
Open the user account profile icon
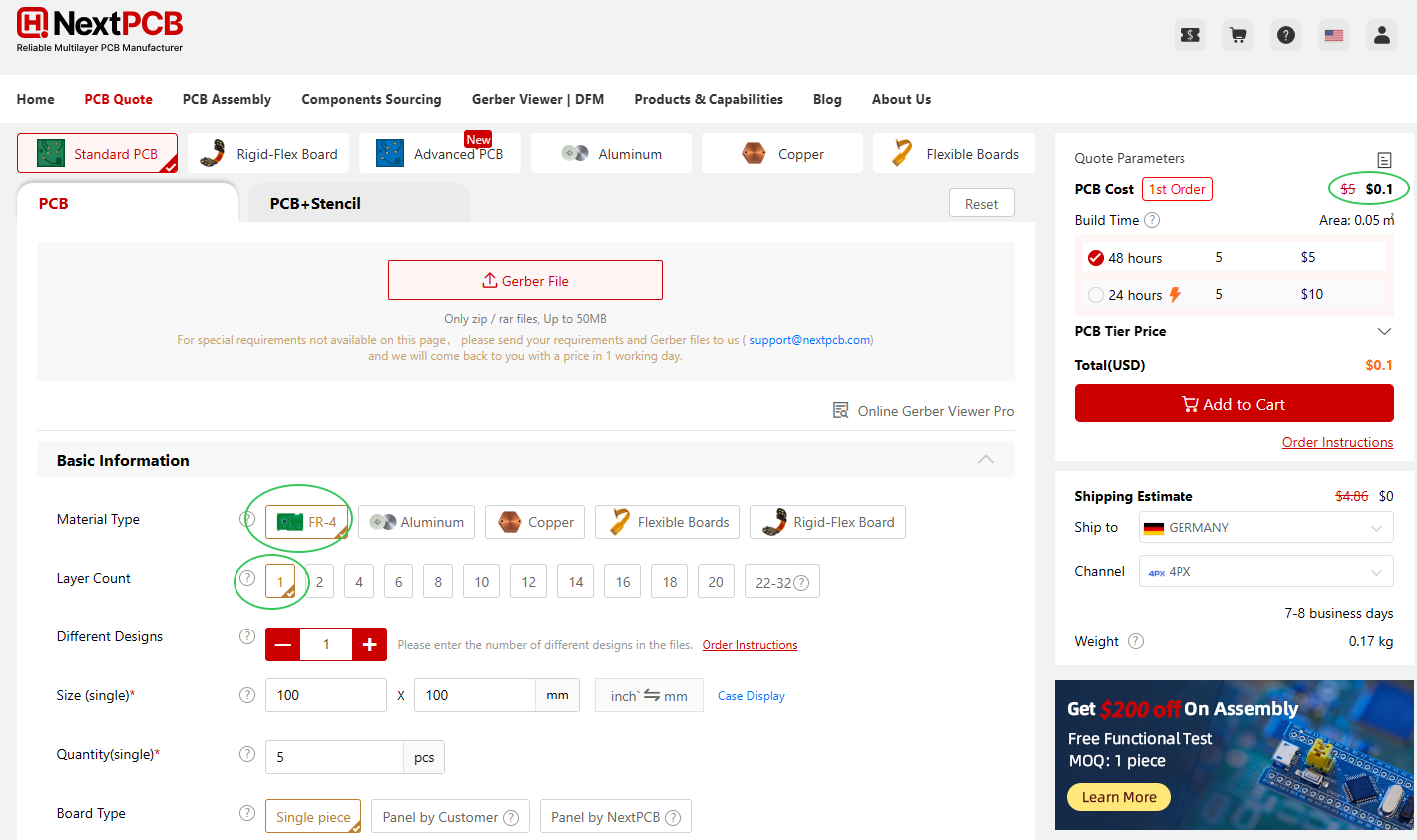tap(1382, 35)
